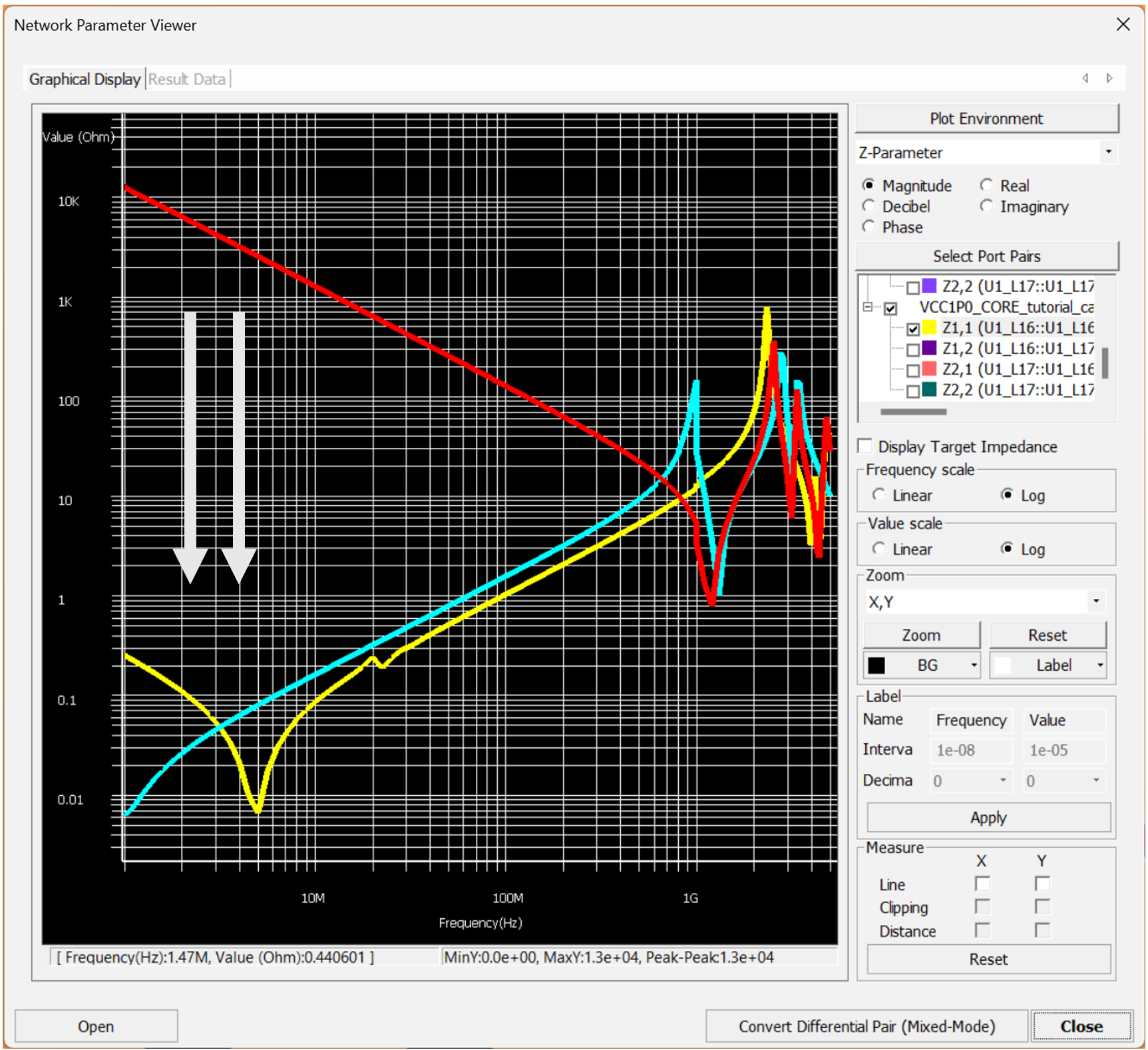Click the Plot Environment button

[x=986, y=118]
